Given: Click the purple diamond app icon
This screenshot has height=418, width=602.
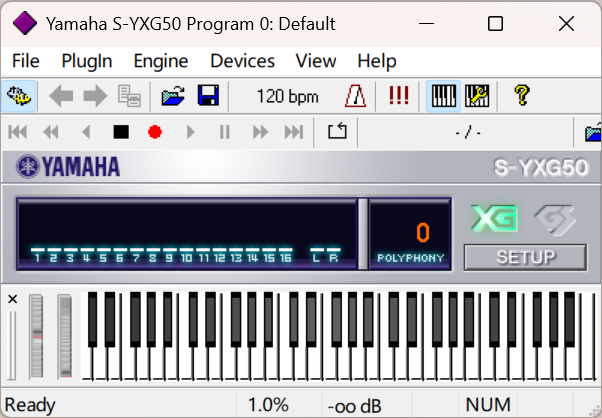Looking at the screenshot, I should coord(25,23).
